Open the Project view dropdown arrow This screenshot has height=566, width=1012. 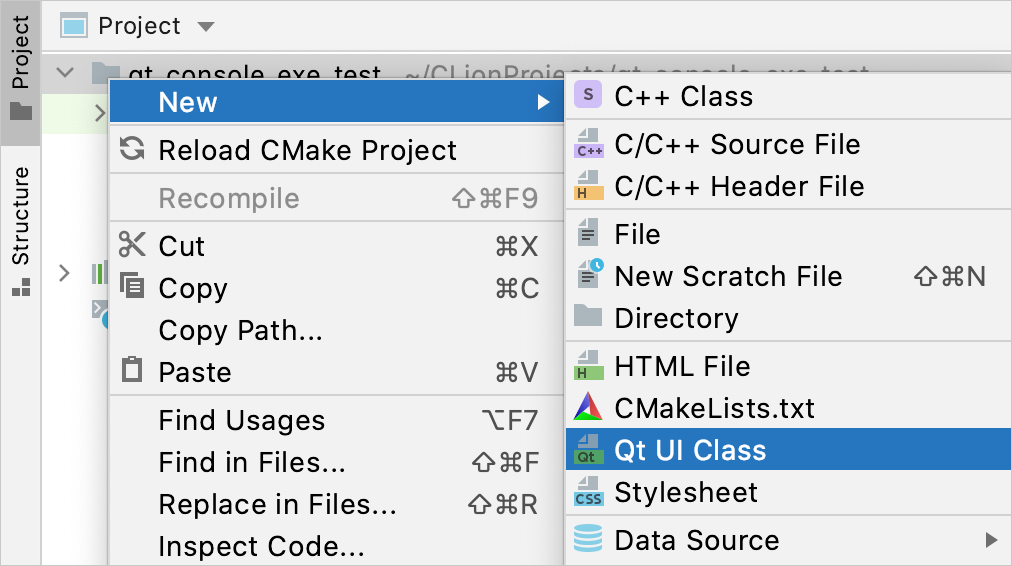(x=205, y=26)
